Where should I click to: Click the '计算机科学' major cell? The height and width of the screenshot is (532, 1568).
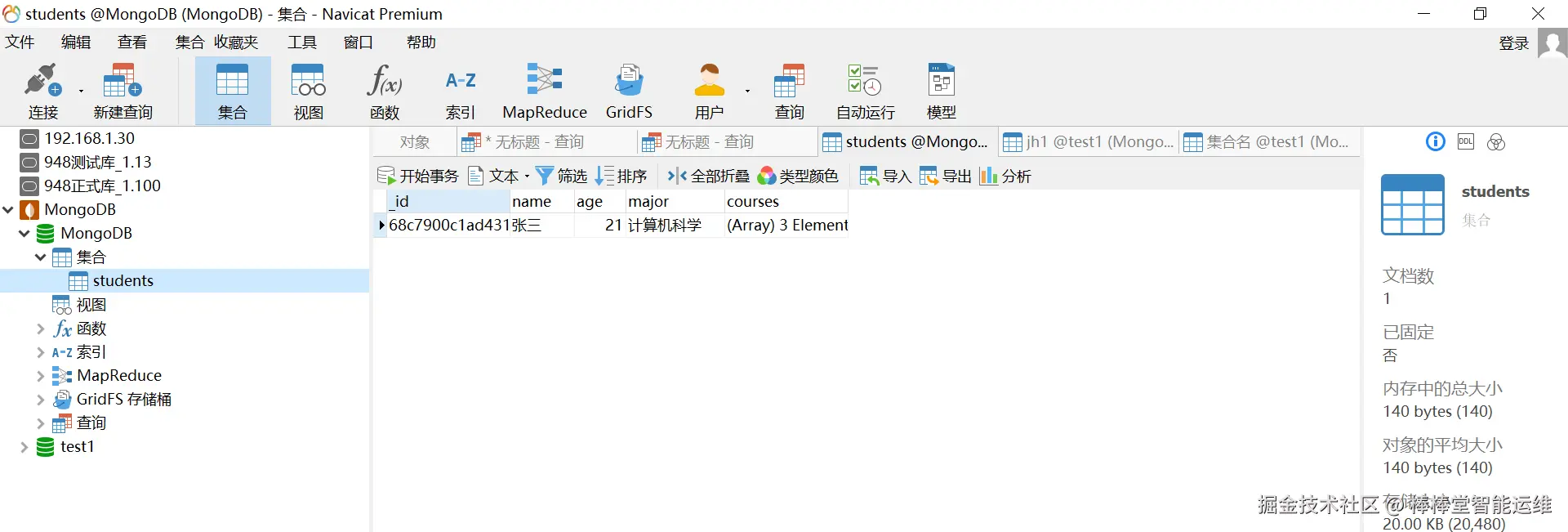coord(675,225)
